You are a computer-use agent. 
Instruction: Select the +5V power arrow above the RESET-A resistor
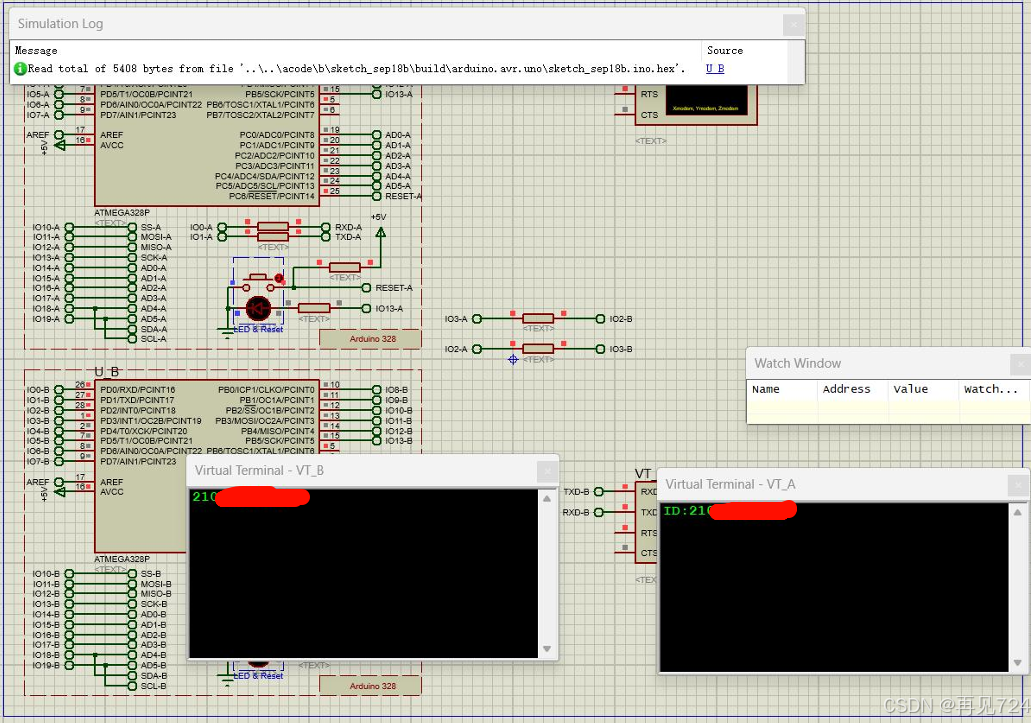tap(380, 232)
